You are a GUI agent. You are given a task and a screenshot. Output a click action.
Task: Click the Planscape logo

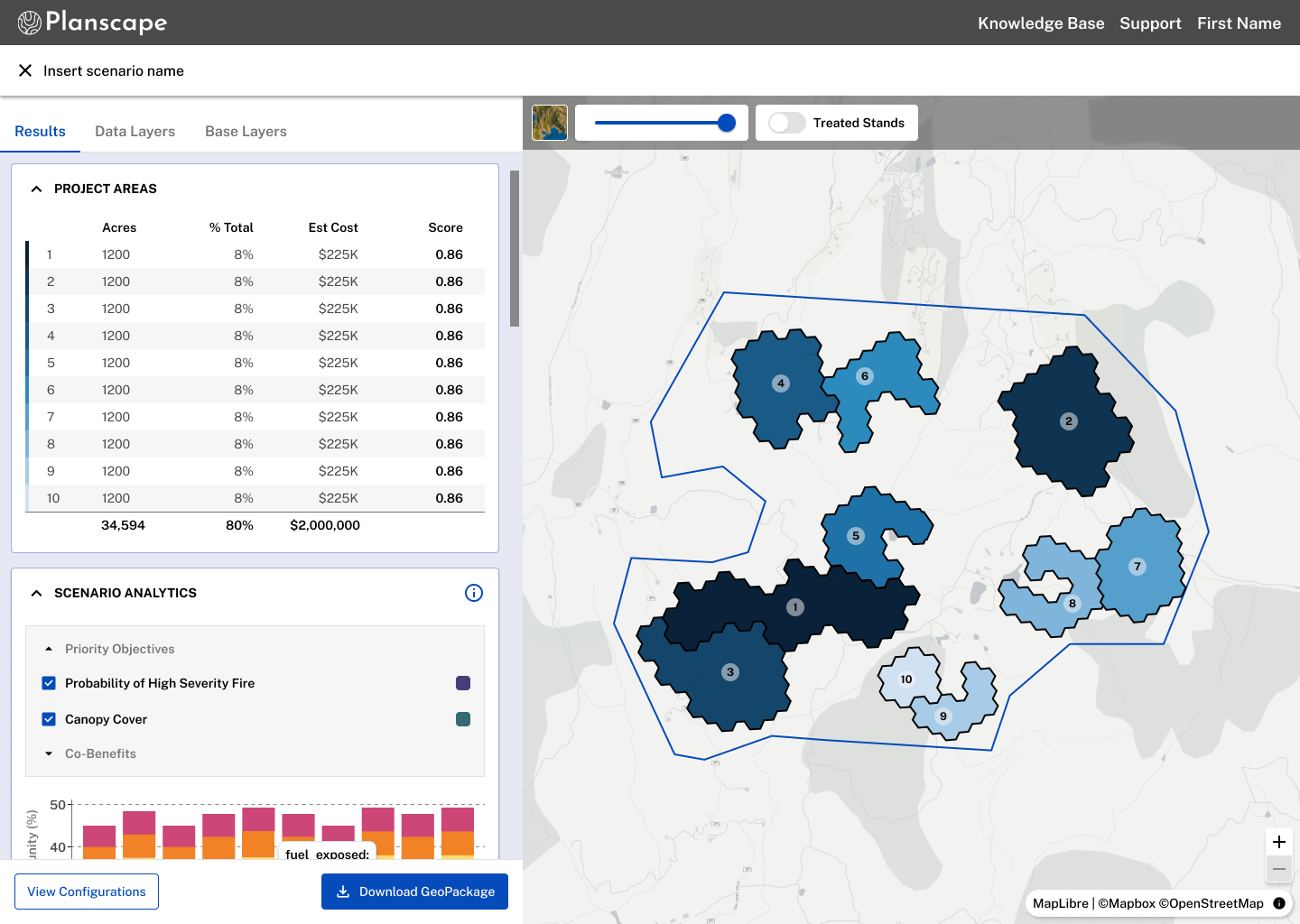tap(92, 23)
